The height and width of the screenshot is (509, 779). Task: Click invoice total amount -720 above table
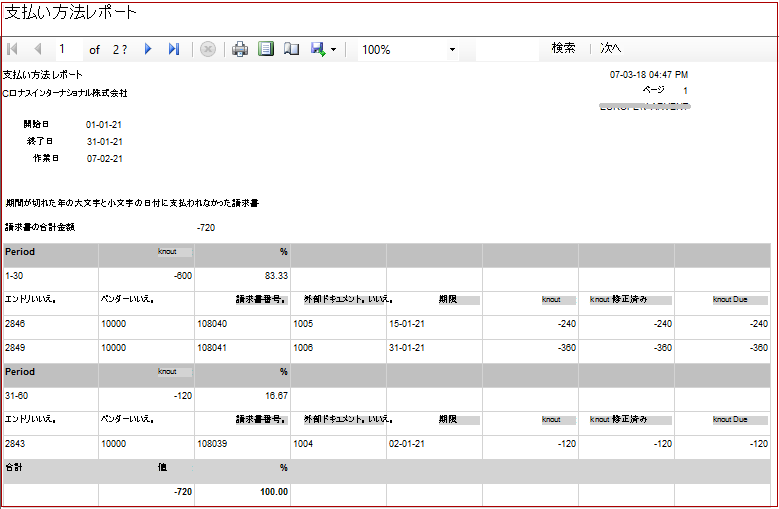click(x=206, y=228)
